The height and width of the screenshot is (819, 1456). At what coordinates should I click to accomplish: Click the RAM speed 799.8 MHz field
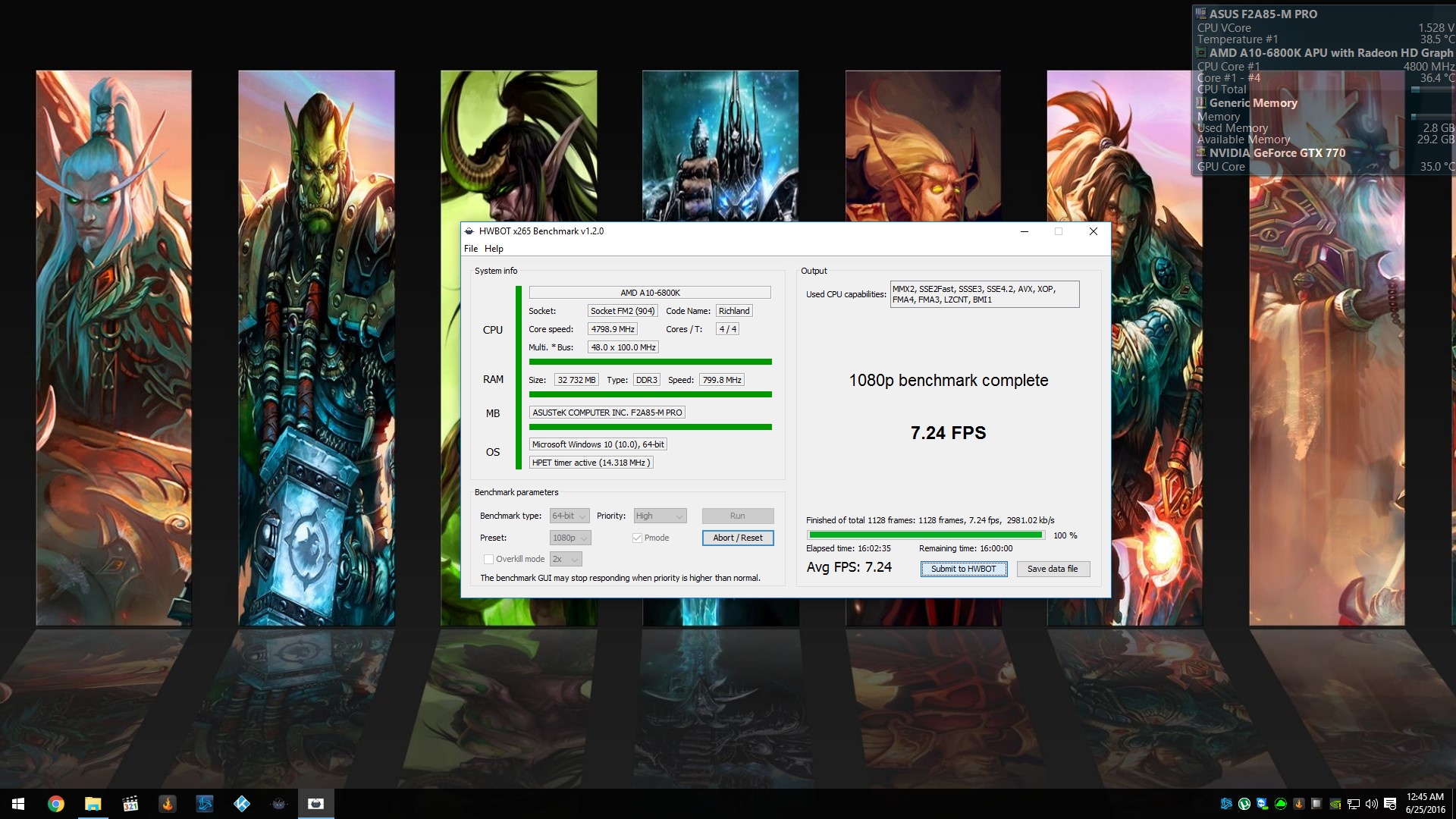[x=722, y=380]
